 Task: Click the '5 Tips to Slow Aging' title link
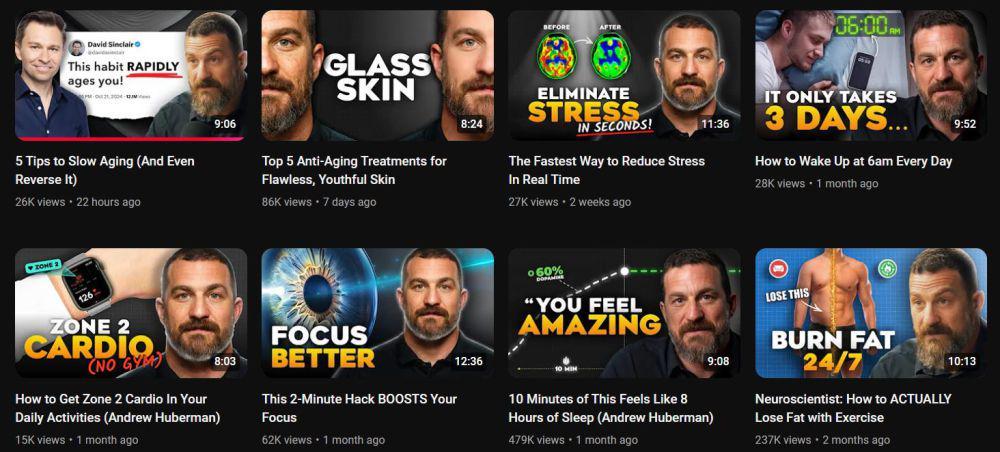(x=105, y=170)
